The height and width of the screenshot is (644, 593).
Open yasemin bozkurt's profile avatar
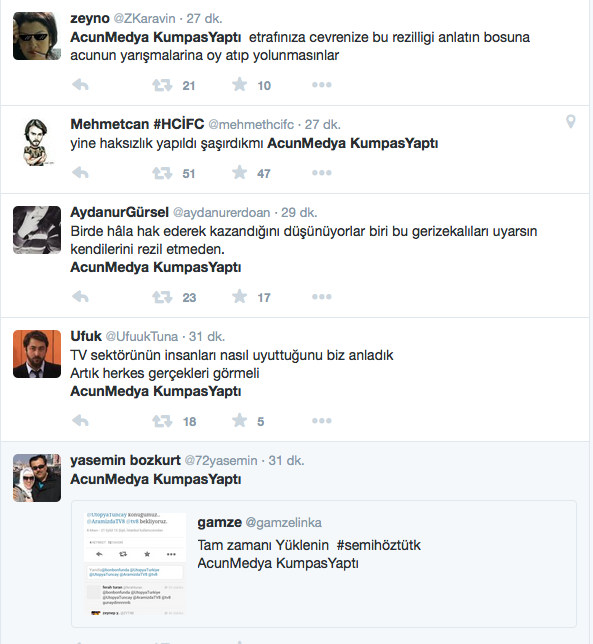(x=37, y=478)
